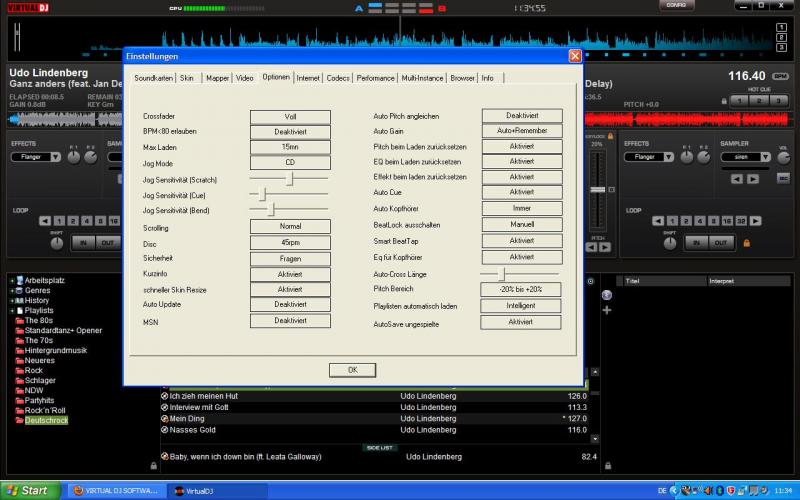Image resolution: width=800 pixels, height=500 pixels.
Task: Open the right deck Flanger effect dropdown
Action: click(x=668, y=157)
